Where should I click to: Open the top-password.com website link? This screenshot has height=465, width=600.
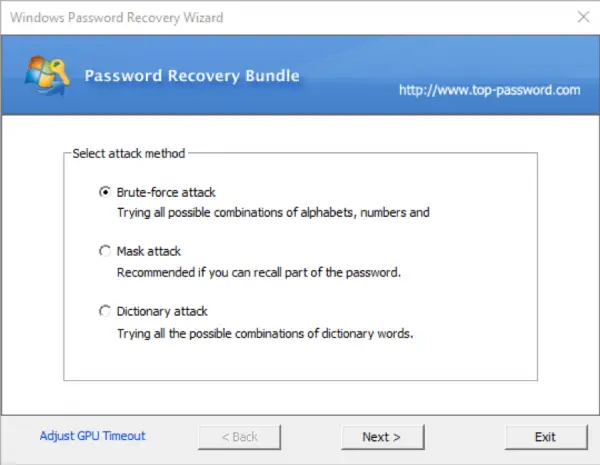click(489, 90)
